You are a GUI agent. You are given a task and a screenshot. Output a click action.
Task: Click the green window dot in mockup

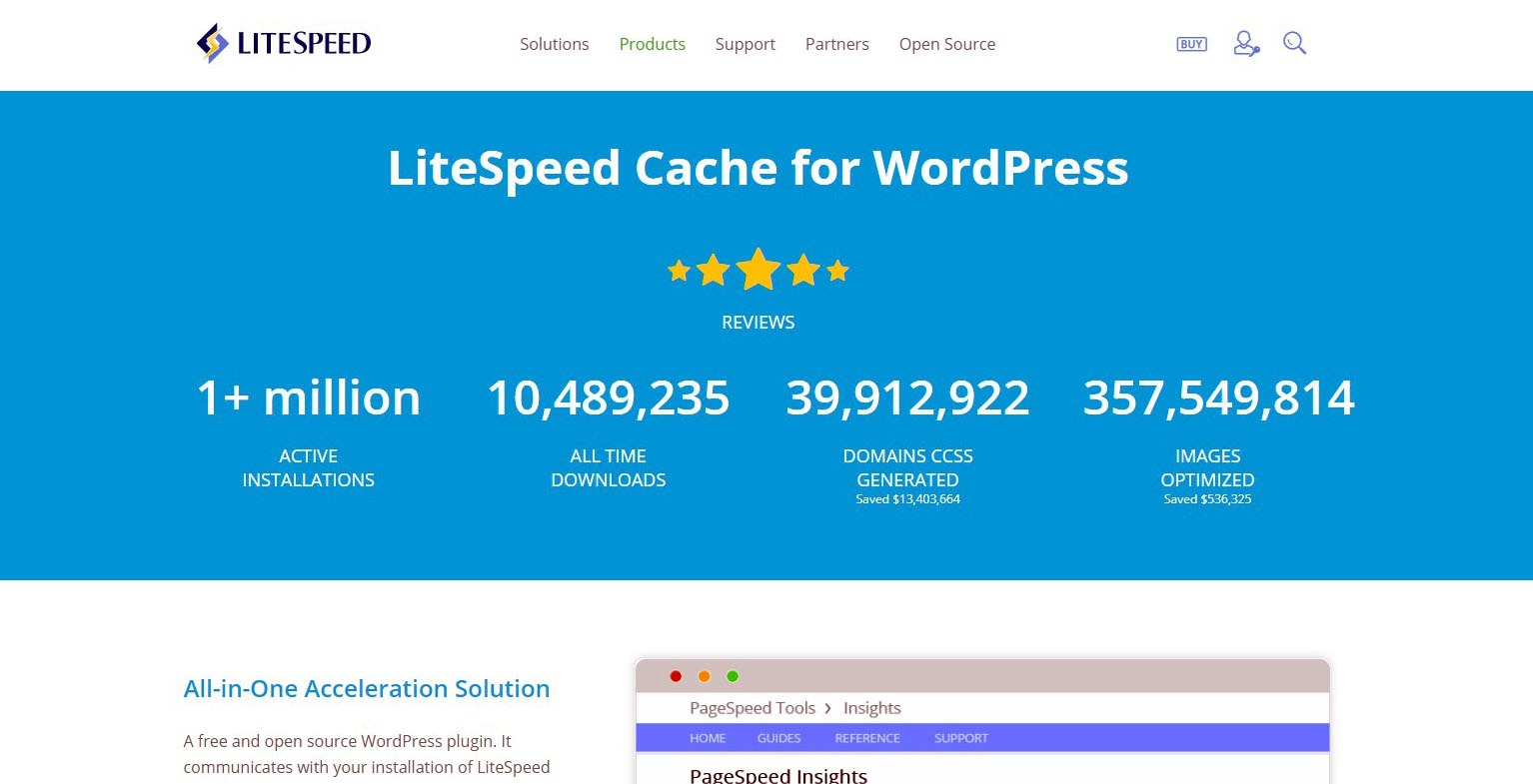click(x=733, y=676)
